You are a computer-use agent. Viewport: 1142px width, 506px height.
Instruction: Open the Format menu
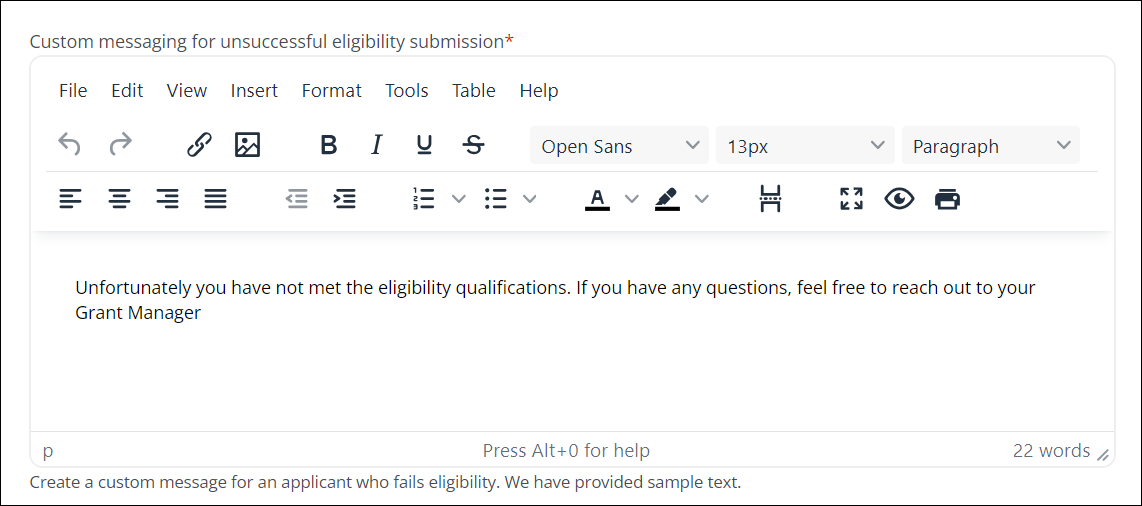coord(331,91)
